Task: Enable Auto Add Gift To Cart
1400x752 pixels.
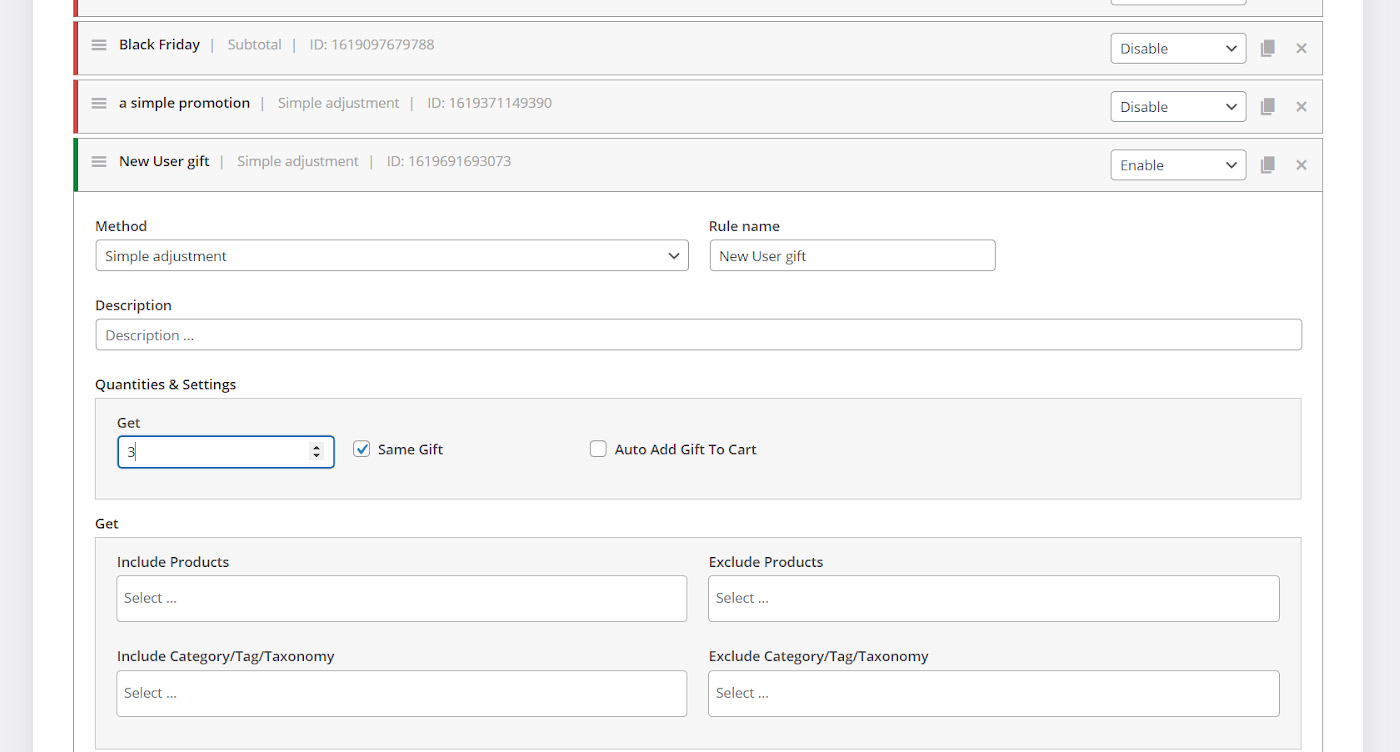Action: 598,450
